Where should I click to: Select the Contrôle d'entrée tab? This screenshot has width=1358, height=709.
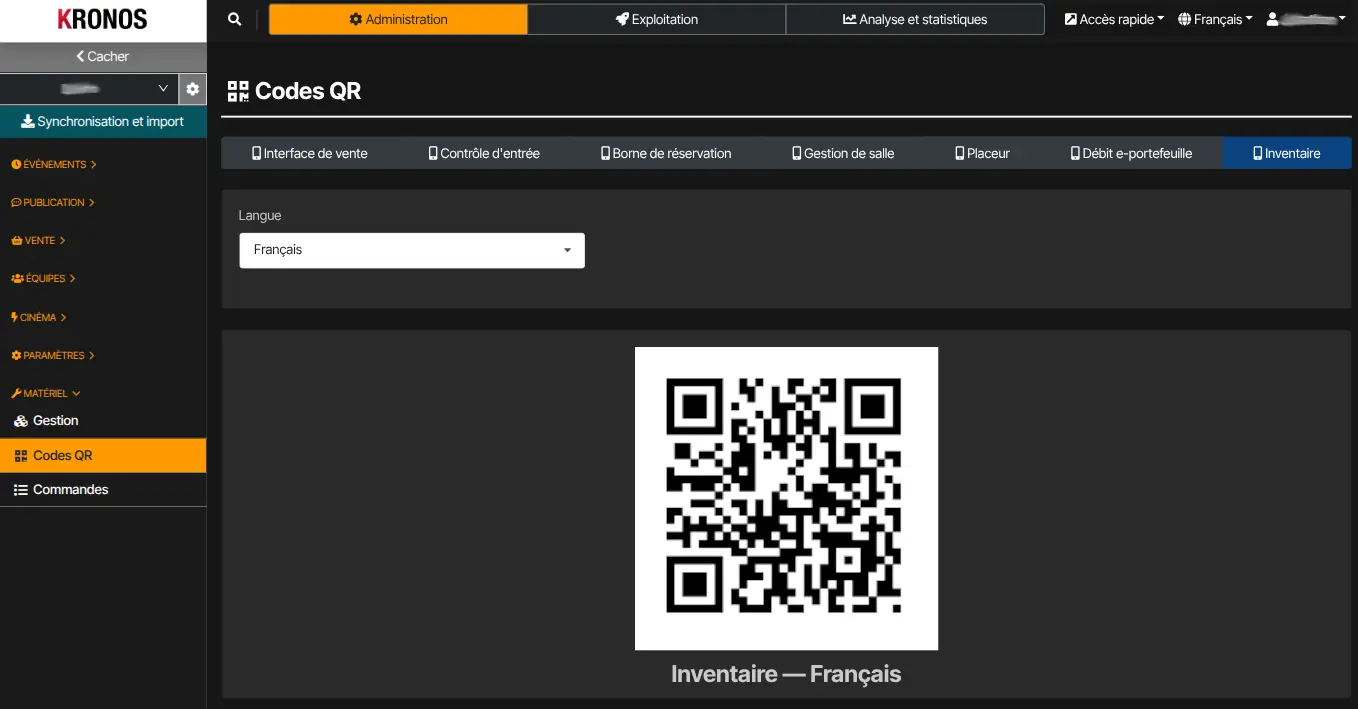coord(484,153)
